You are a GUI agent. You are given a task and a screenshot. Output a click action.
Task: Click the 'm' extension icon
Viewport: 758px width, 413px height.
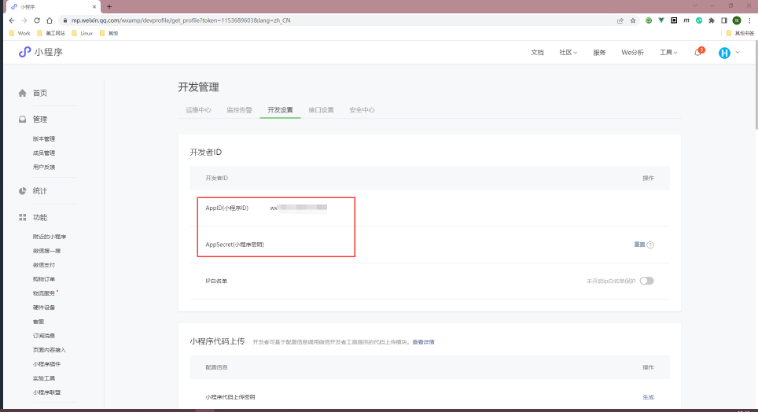click(686, 20)
